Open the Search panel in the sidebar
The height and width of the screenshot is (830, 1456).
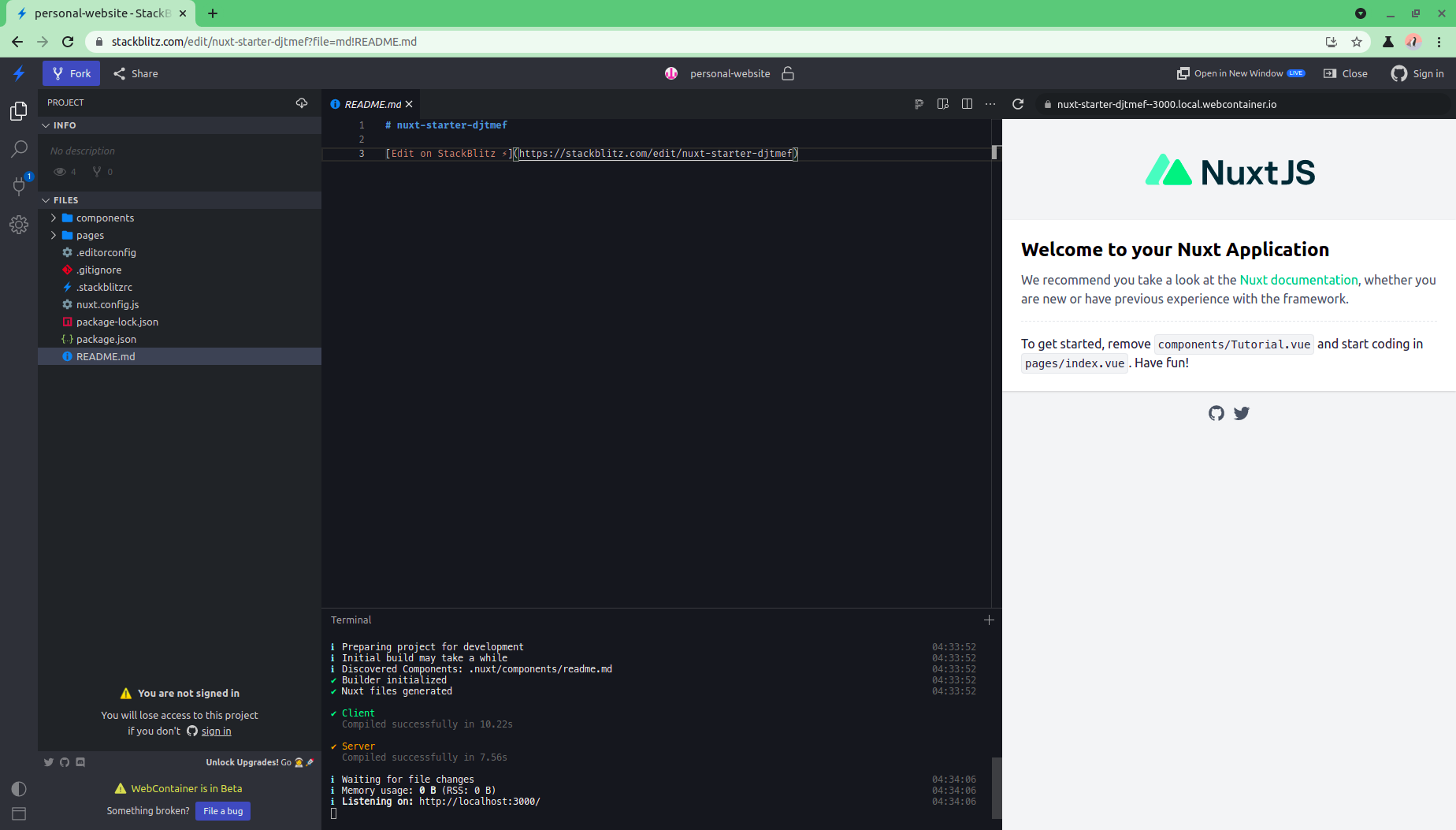[x=19, y=149]
